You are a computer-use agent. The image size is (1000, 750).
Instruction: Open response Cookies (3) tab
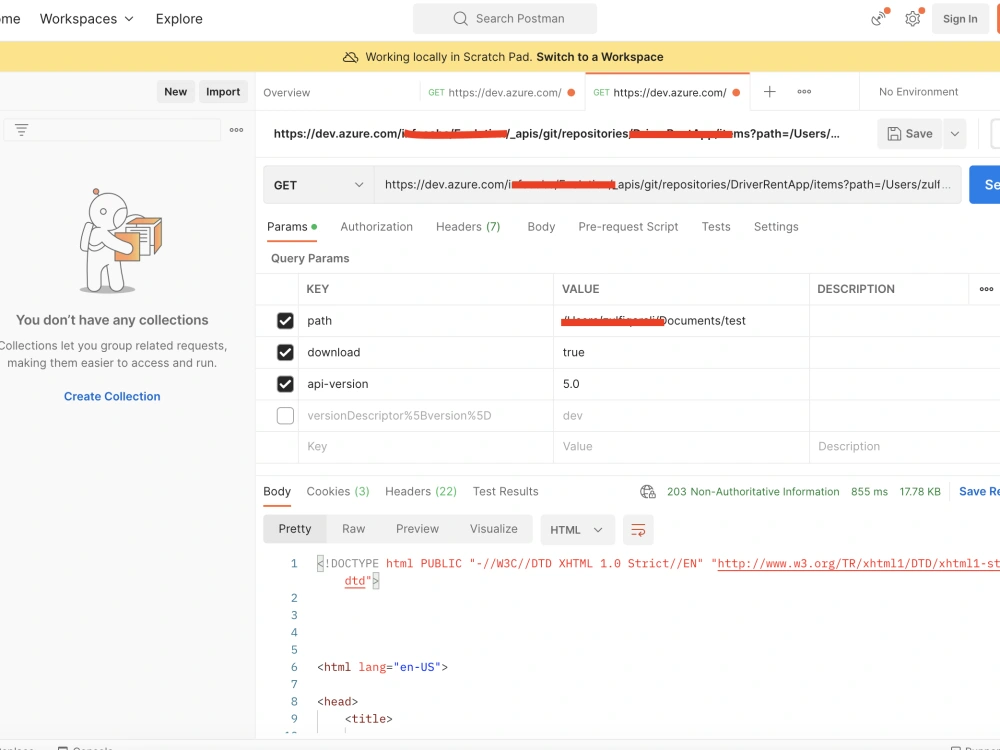point(338,492)
